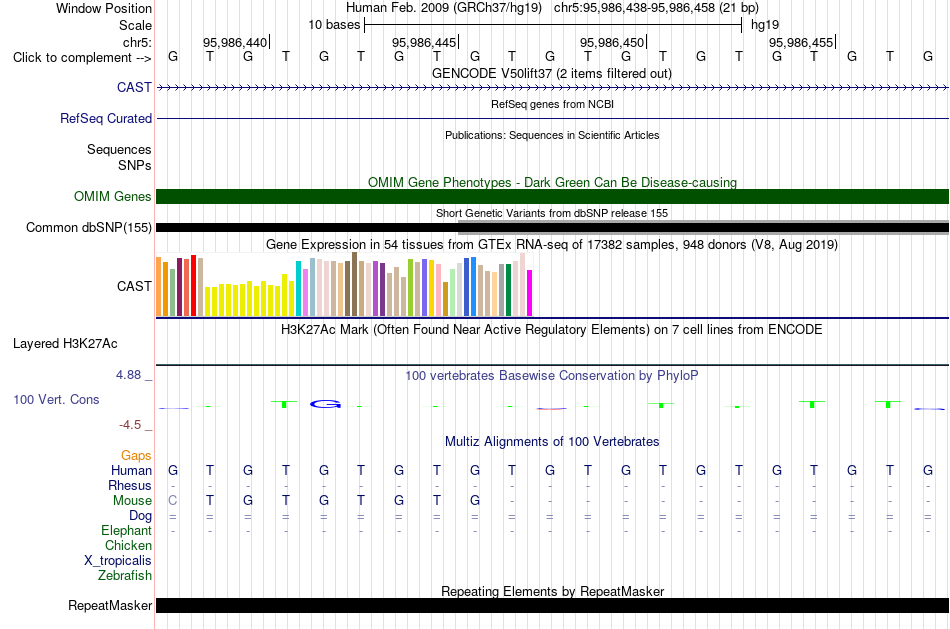Click the blue G conservation logo letter
Image resolution: width=950 pixels, height=629 pixels.
(x=325, y=404)
